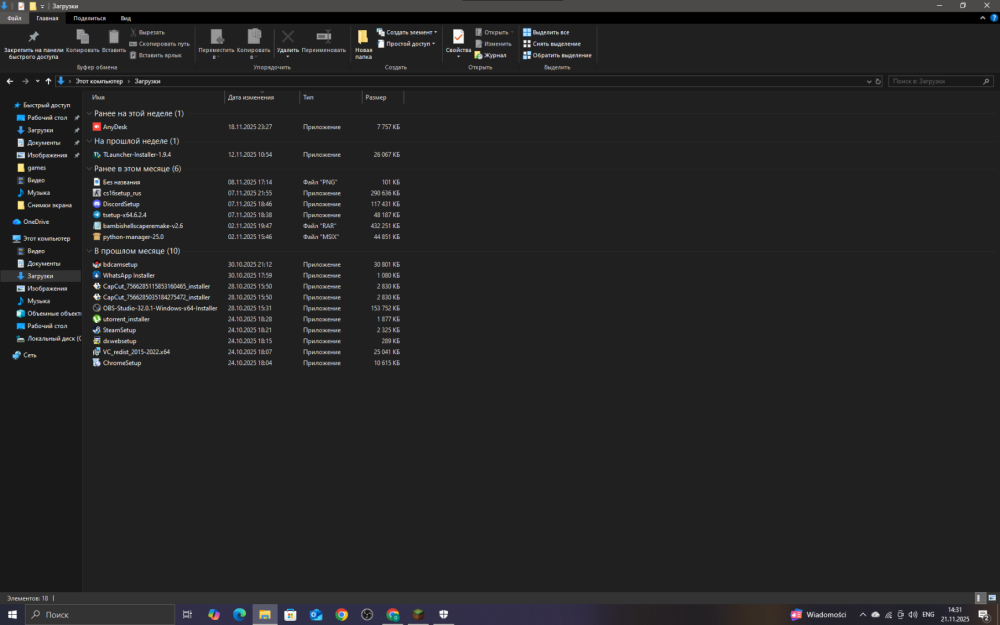Open the Файл tab
Image resolution: width=1000 pixels, height=625 pixels.
point(14,18)
